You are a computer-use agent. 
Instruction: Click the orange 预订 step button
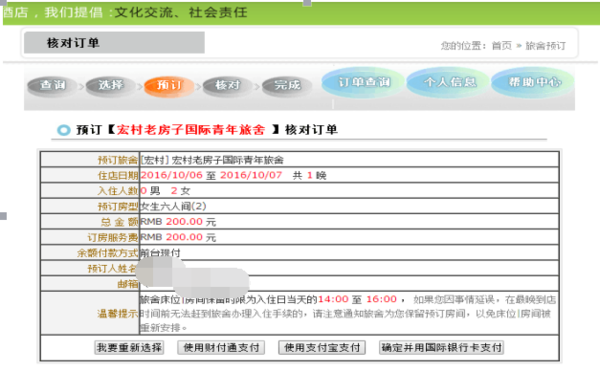[x=169, y=85]
